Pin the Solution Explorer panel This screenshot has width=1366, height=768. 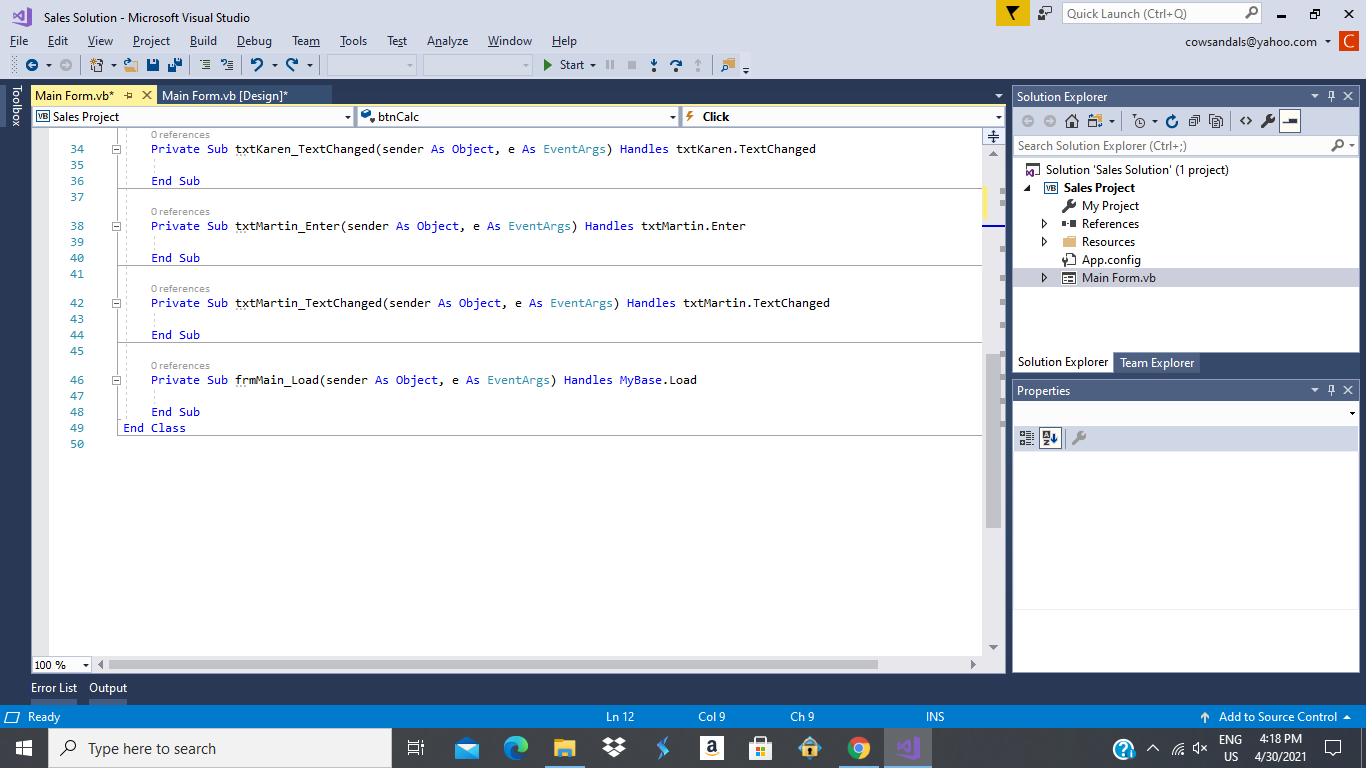point(1329,96)
